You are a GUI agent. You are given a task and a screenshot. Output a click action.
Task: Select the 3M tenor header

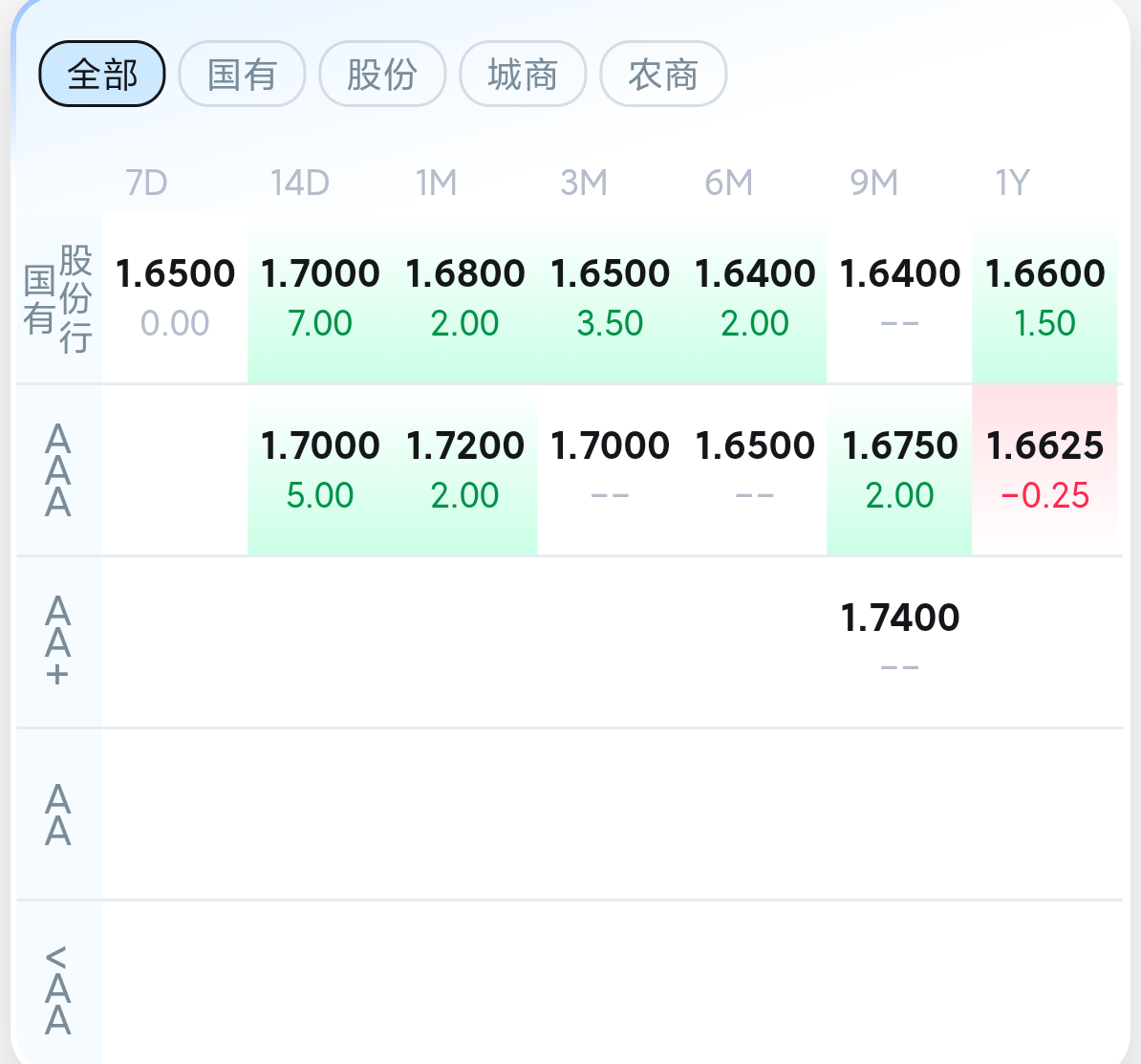pos(584,182)
